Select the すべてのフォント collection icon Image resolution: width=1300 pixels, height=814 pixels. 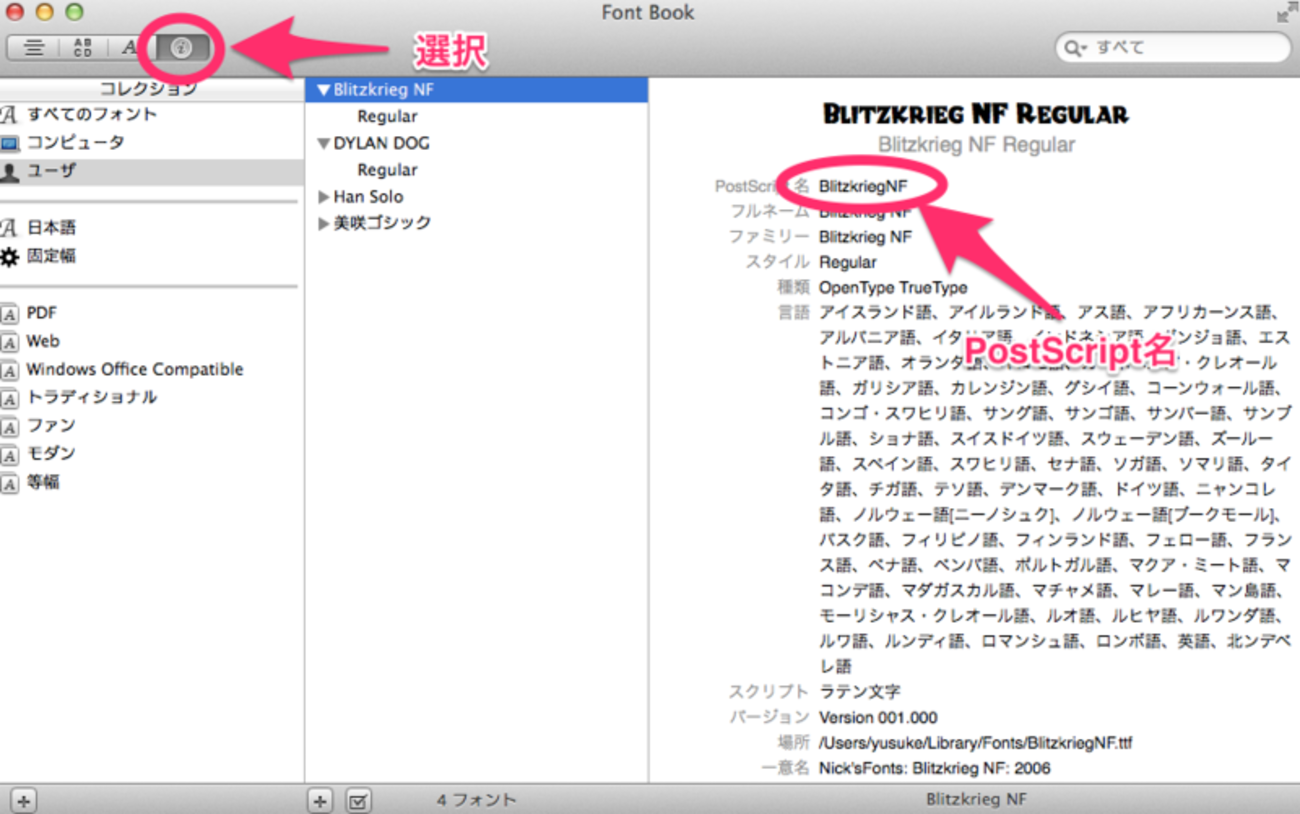[10, 115]
